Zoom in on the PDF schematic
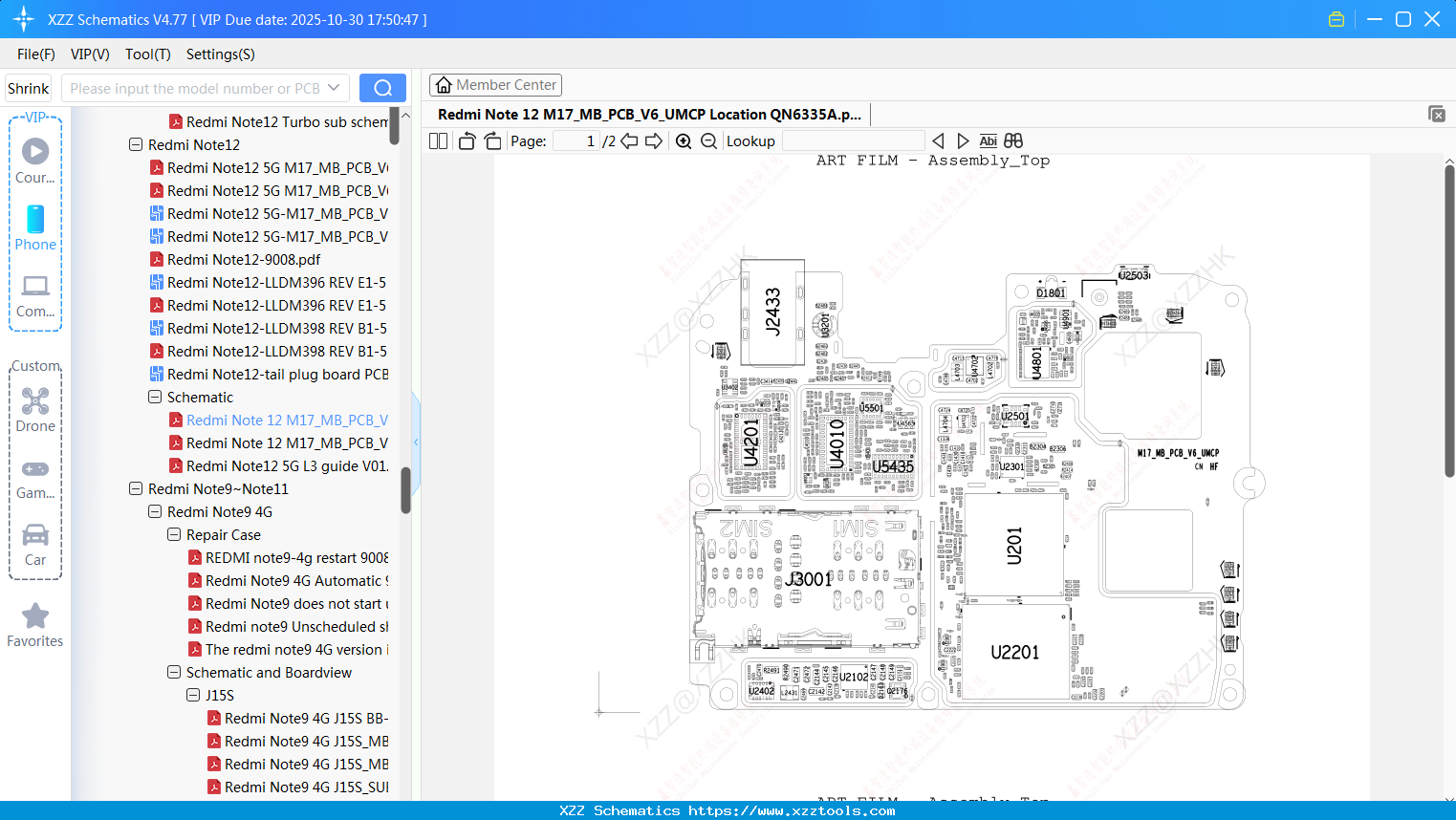The image size is (1456, 820). point(684,140)
